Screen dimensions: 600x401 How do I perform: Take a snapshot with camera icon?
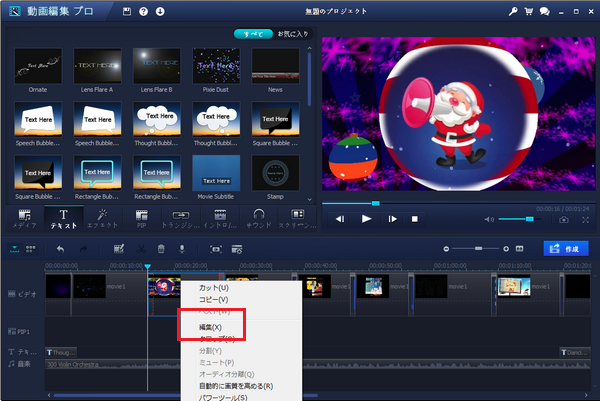(x=564, y=220)
